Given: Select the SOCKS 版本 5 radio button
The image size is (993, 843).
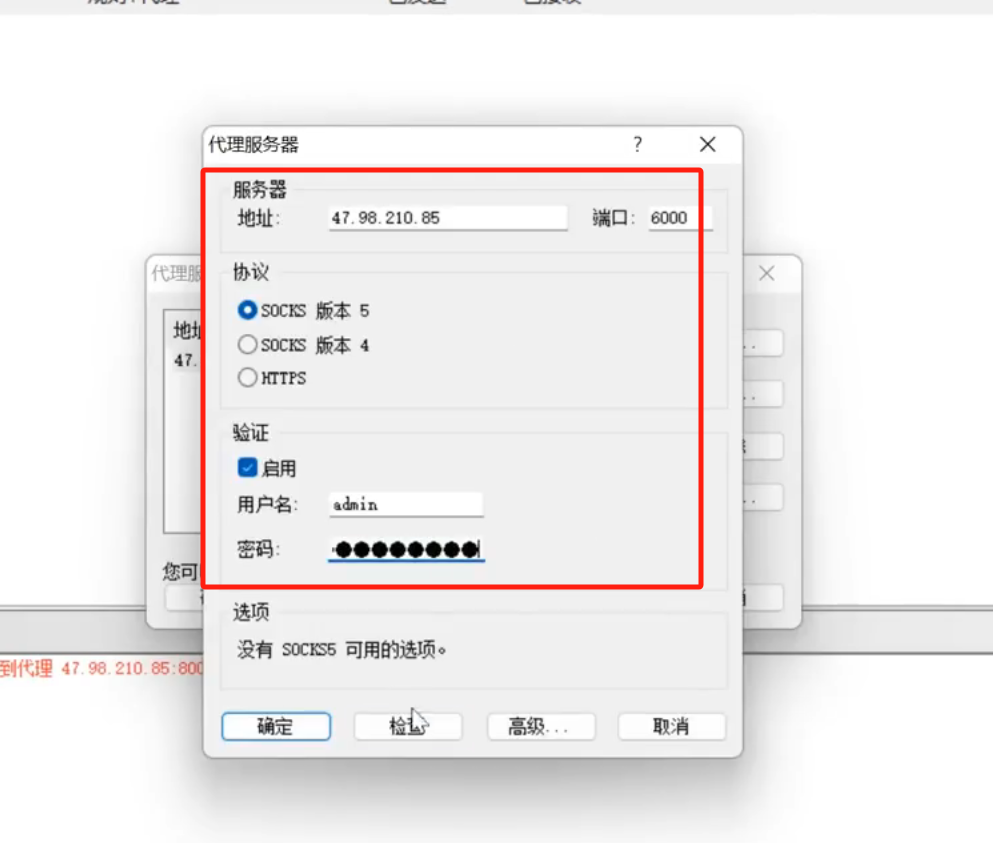Looking at the screenshot, I should (x=247, y=310).
